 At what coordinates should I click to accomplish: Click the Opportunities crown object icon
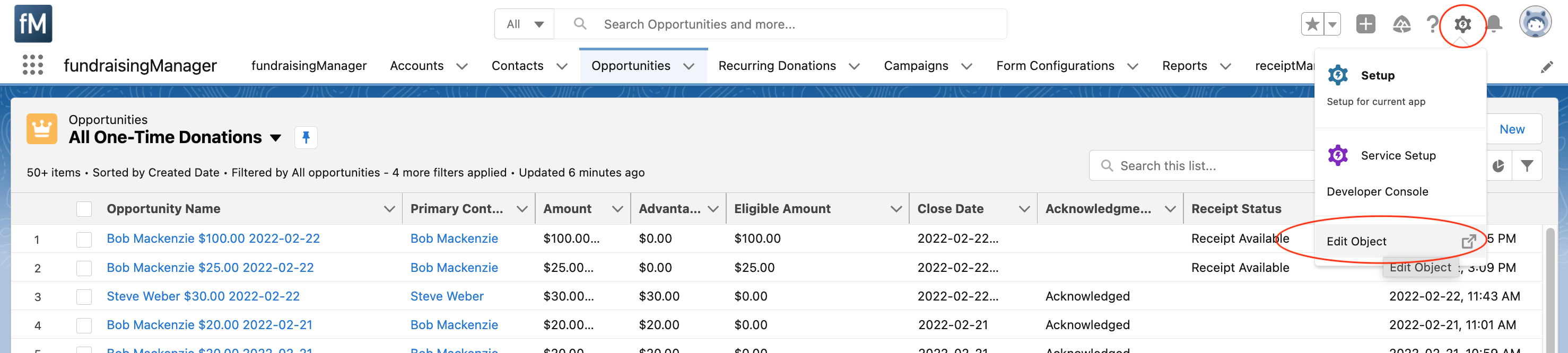pos(41,128)
